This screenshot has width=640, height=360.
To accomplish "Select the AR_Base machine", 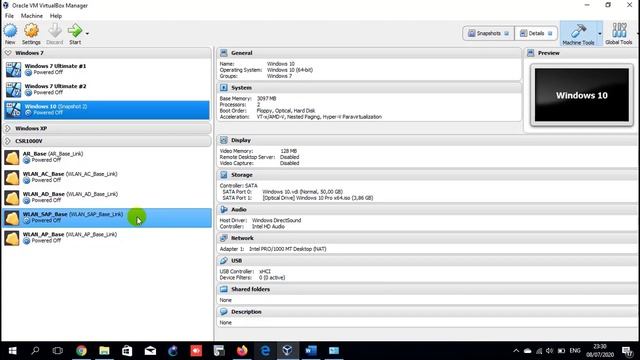I will (107, 157).
